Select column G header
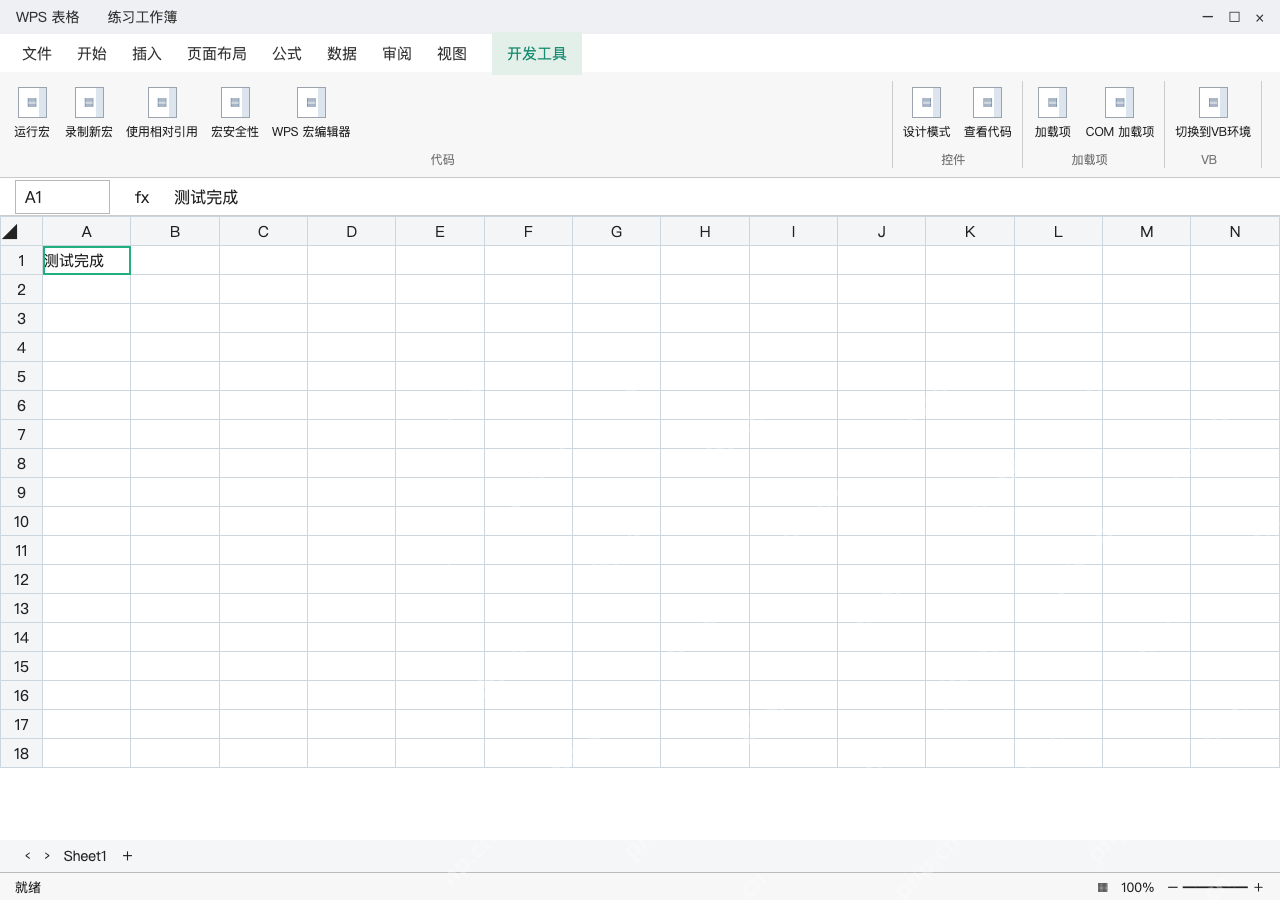The image size is (1280, 900). pos(616,231)
